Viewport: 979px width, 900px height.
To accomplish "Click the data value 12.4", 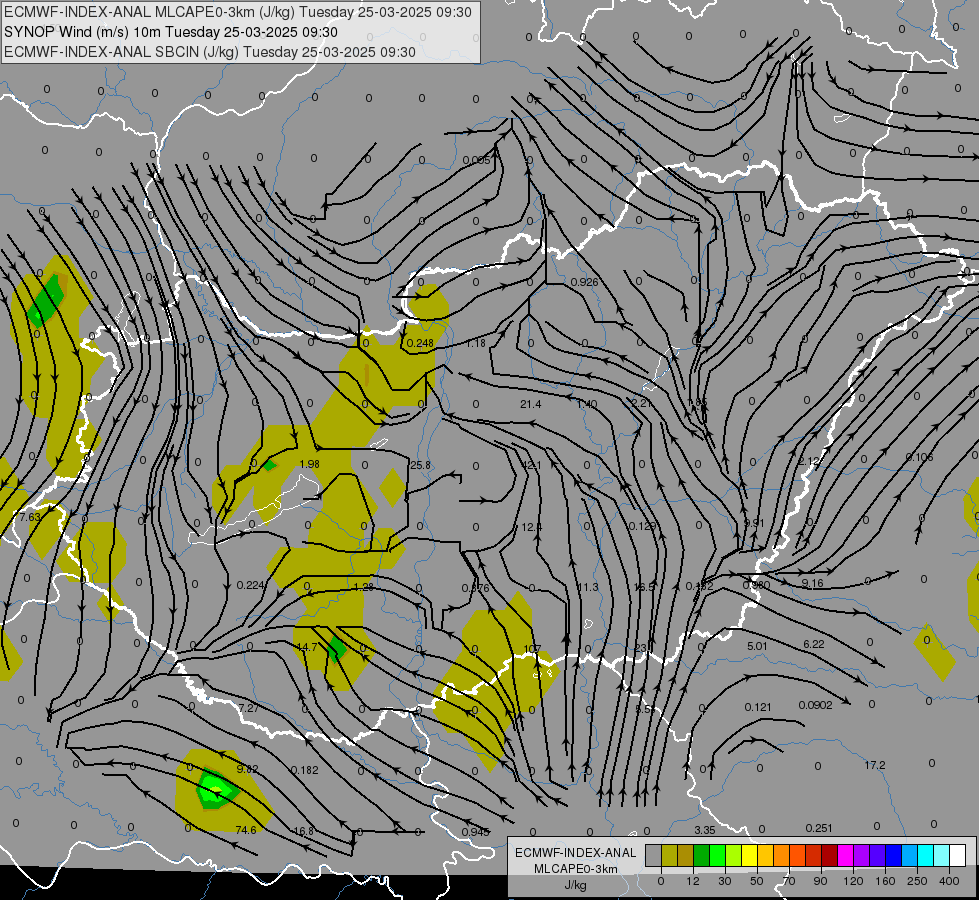I will (531, 527).
